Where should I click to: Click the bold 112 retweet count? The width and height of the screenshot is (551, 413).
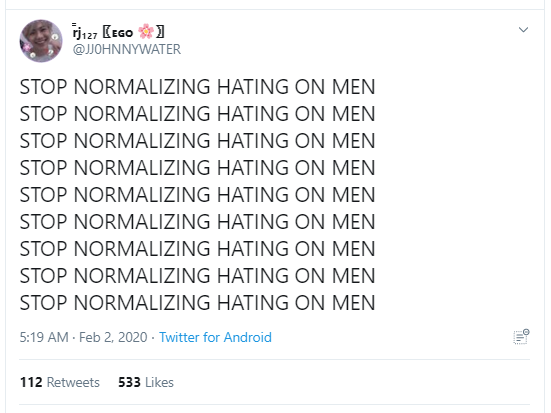[x=31, y=382]
